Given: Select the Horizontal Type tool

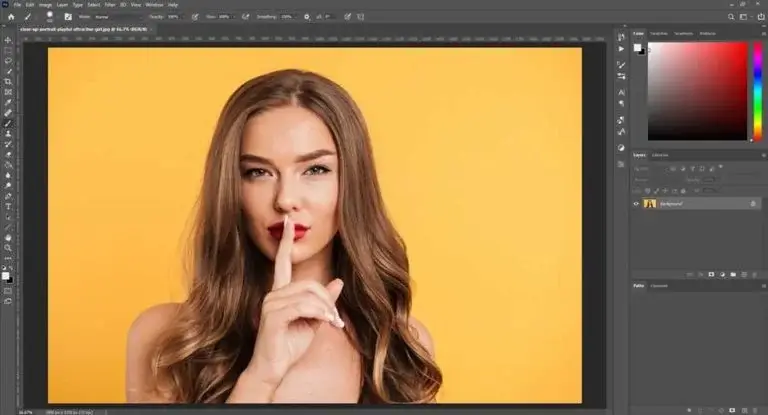Looking at the screenshot, I should pyautogui.click(x=8, y=207).
